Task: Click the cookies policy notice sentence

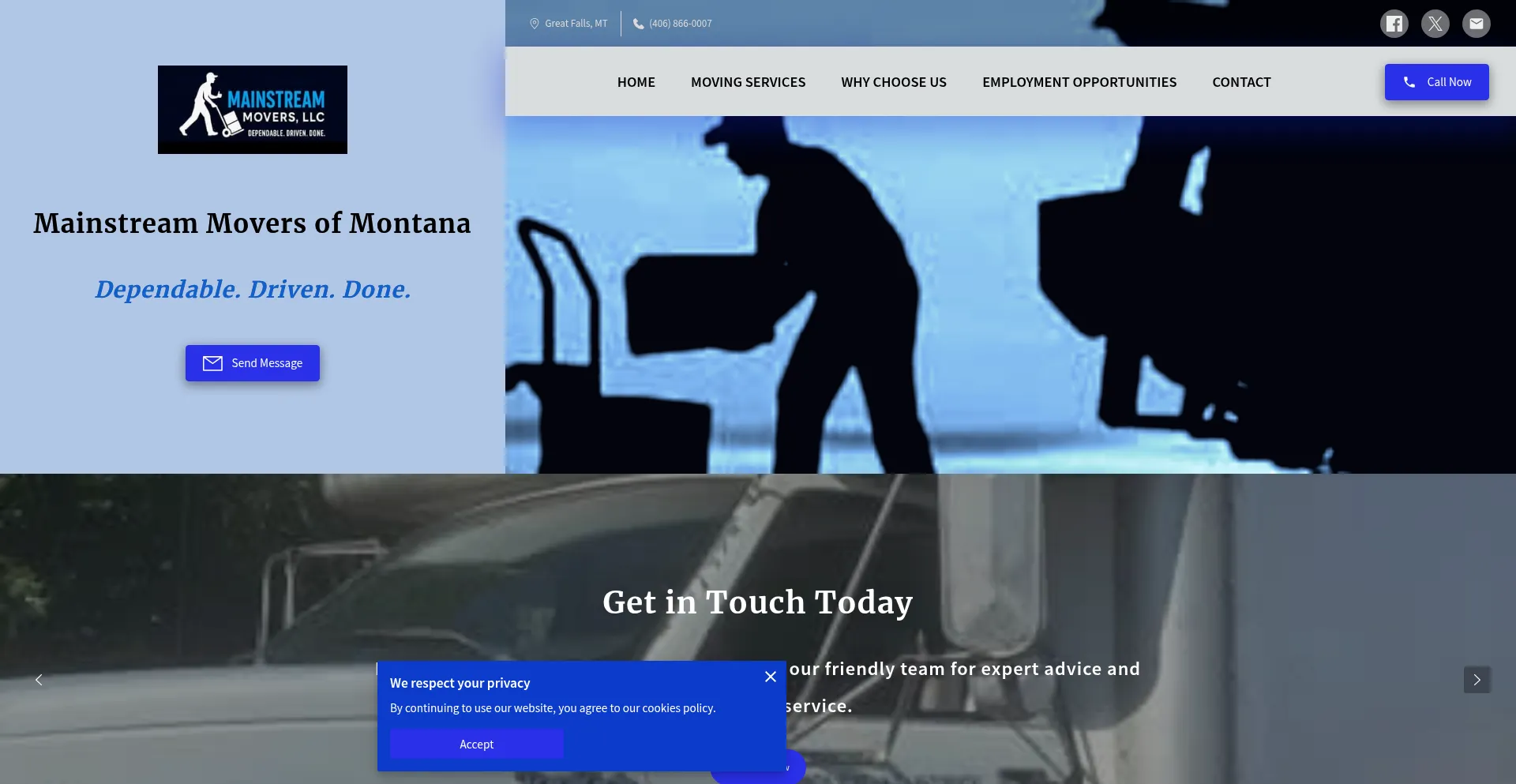Action: tap(553, 708)
